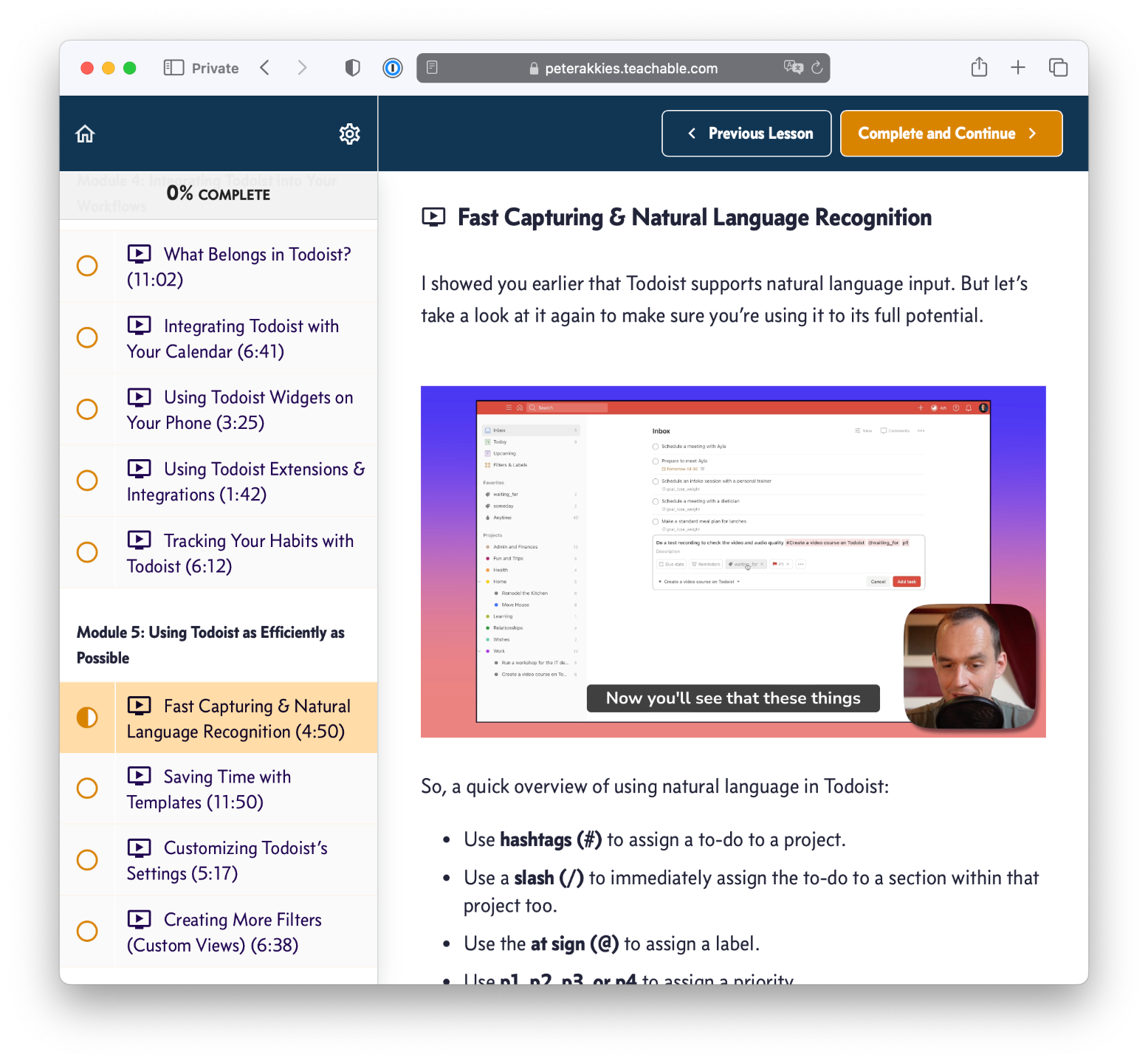Click the video icon for Using Todoist Widgets
Image resolution: width=1148 pixels, height=1063 pixels.
tap(140, 397)
